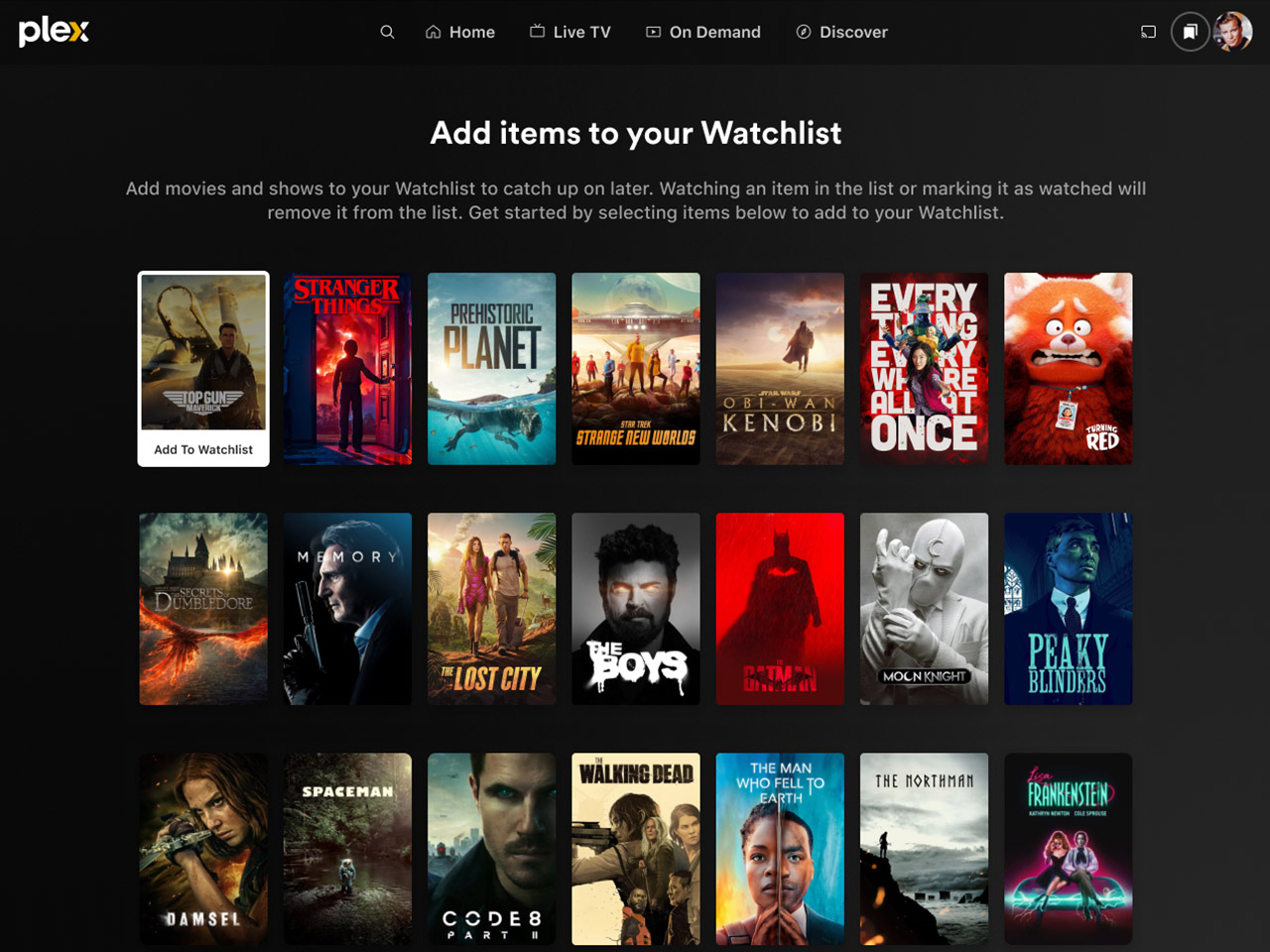
Task: Open the user profile avatar
Action: [1232, 32]
